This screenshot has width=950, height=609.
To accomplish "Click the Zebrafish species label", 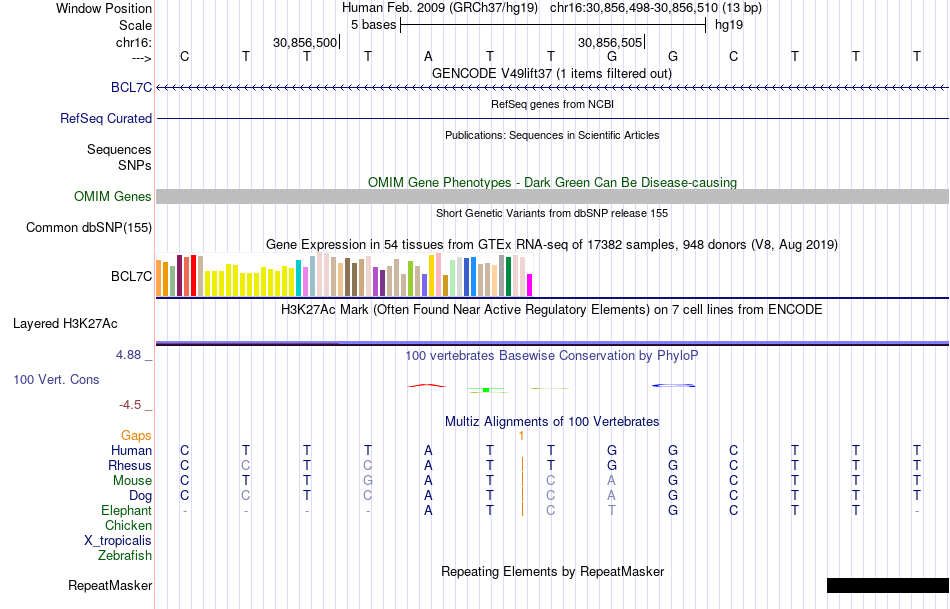I will point(125,555).
